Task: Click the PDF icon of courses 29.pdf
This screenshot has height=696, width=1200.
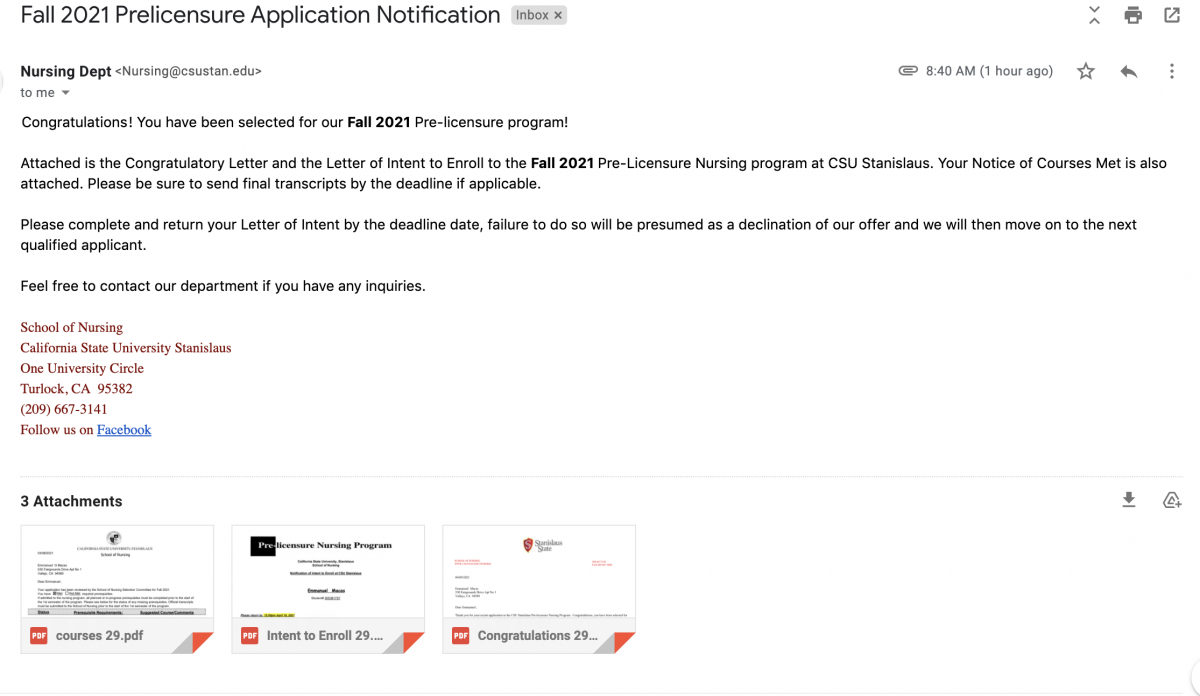Action: (x=39, y=635)
